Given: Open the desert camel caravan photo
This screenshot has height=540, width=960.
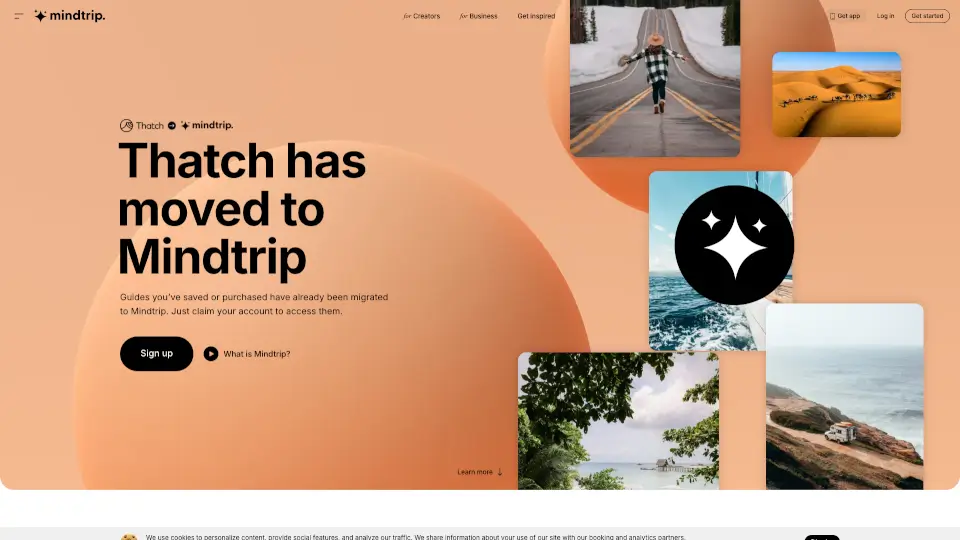Looking at the screenshot, I should coord(836,94).
